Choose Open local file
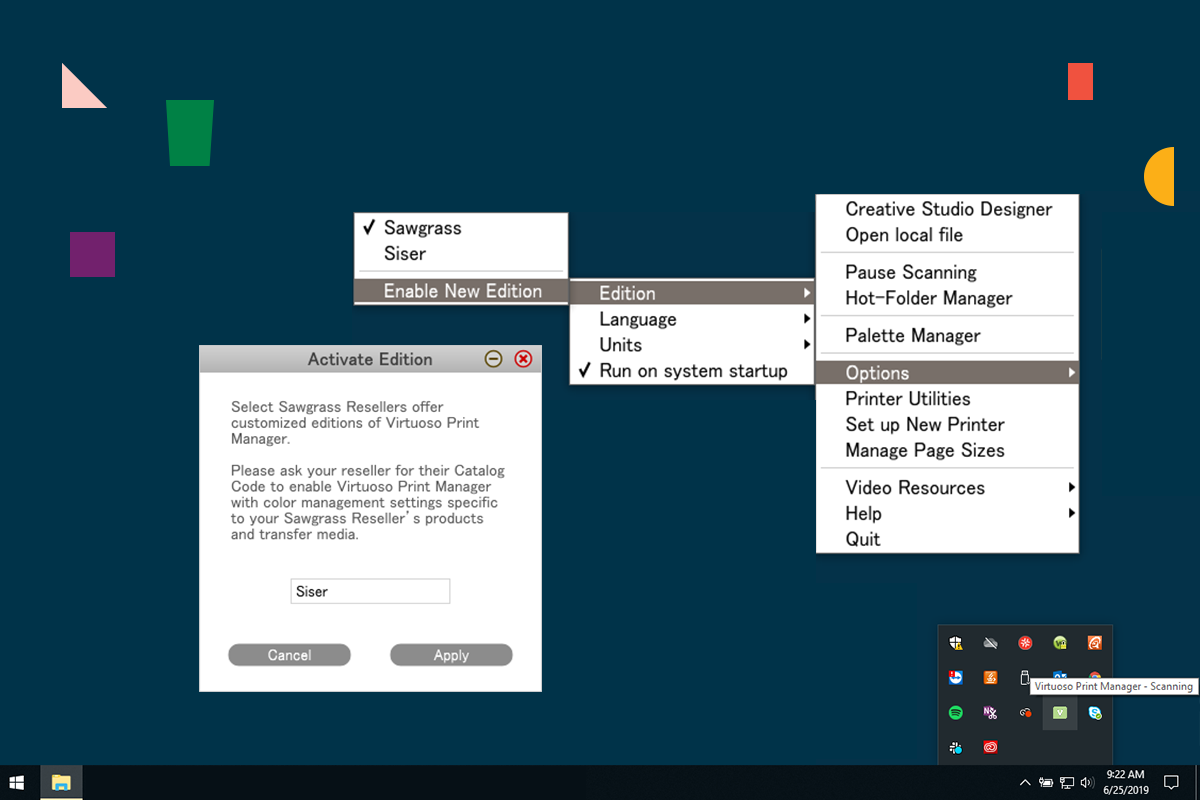Image resolution: width=1200 pixels, height=800 pixels. [947, 235]
